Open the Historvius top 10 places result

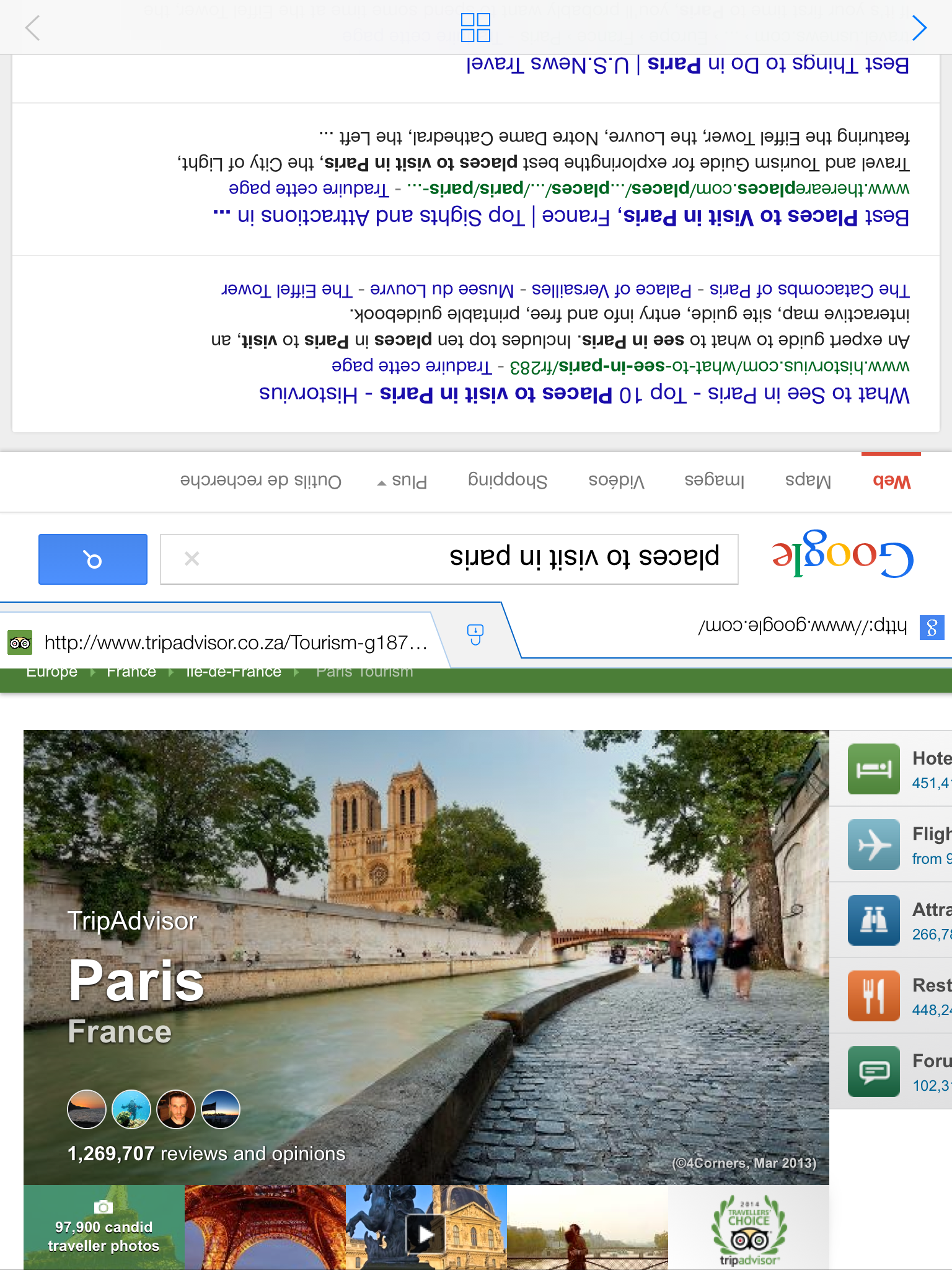click(x=584, y=394)
